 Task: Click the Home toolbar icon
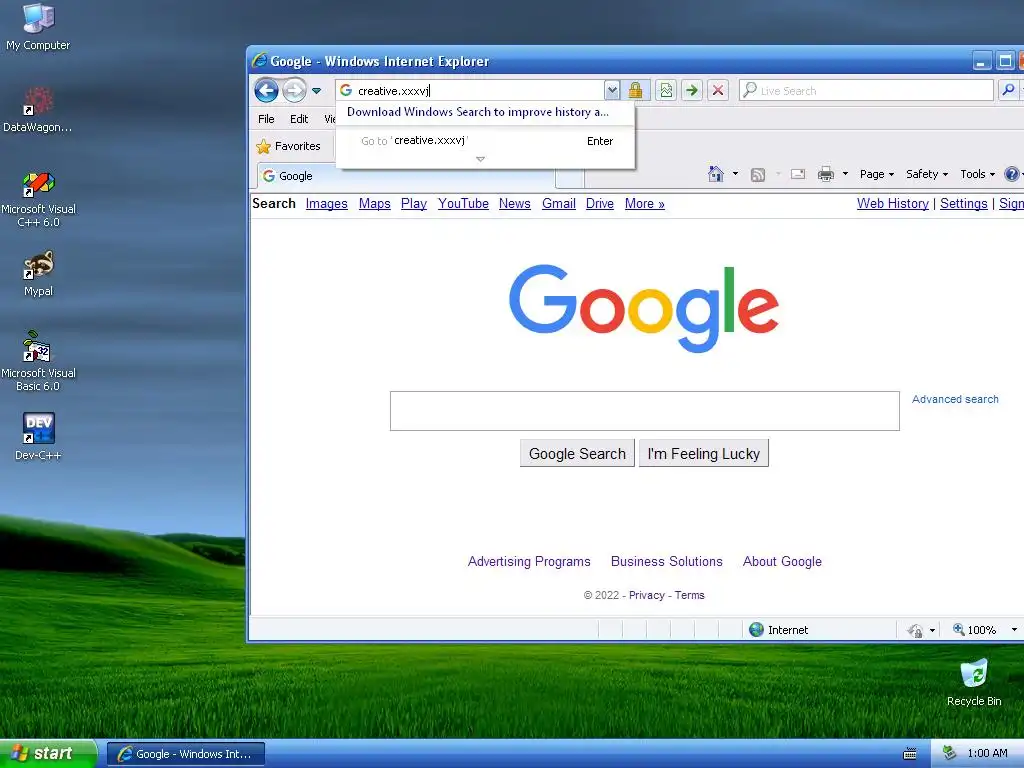[716, 174]
